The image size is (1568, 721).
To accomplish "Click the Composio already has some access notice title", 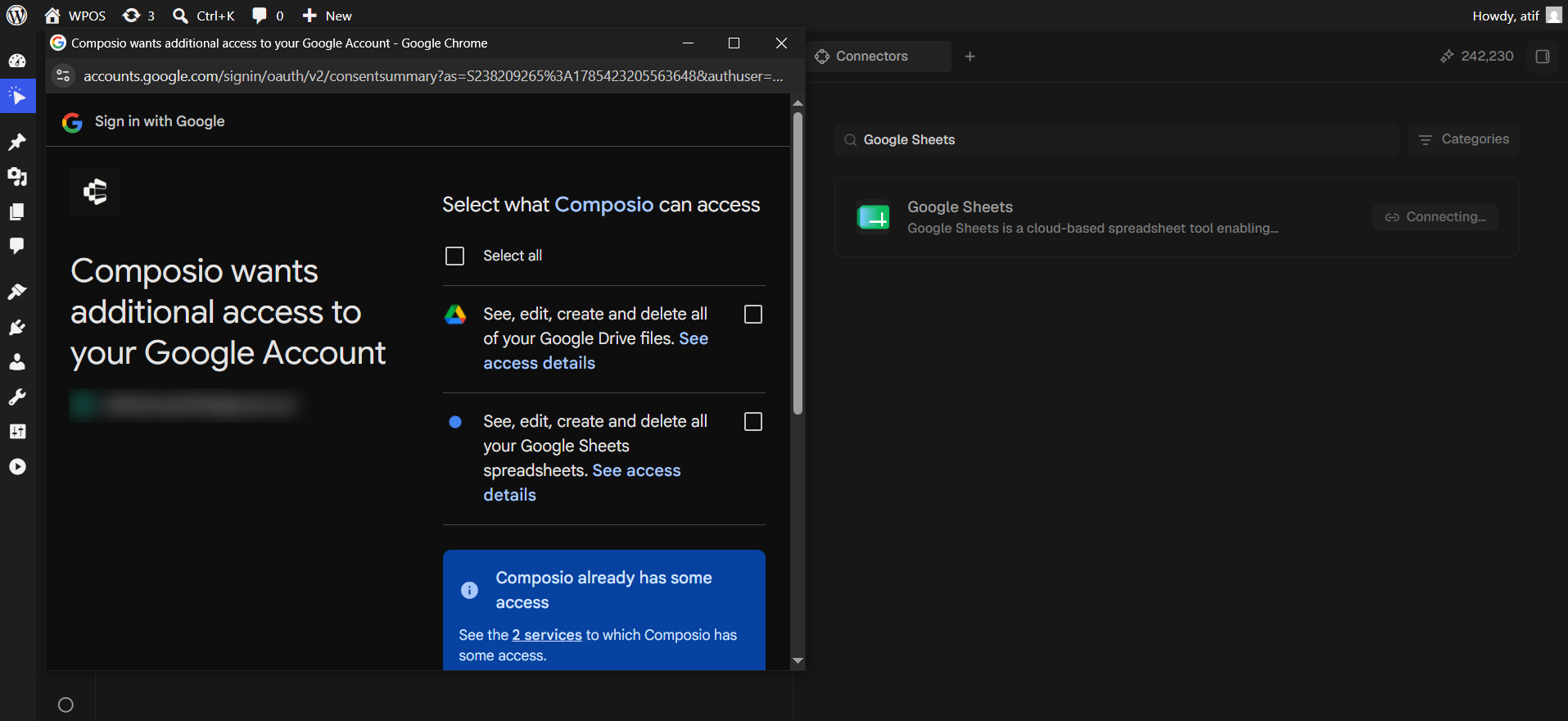I will 603,590.
